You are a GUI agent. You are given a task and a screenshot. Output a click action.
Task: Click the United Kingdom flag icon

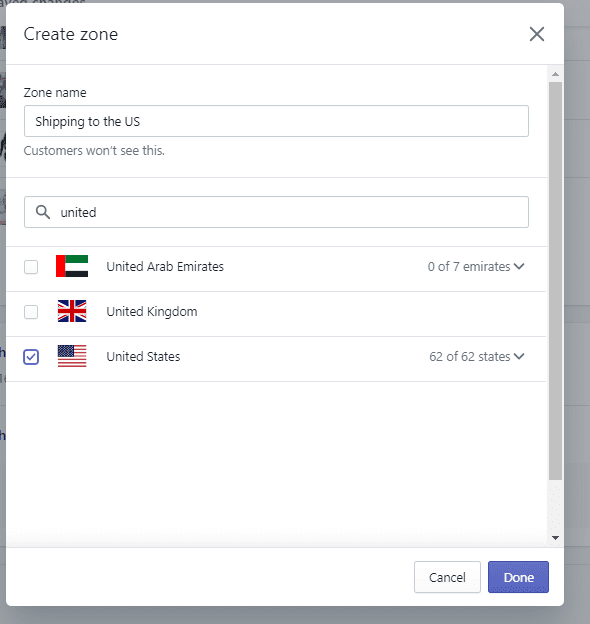click(x=72, y=311)
